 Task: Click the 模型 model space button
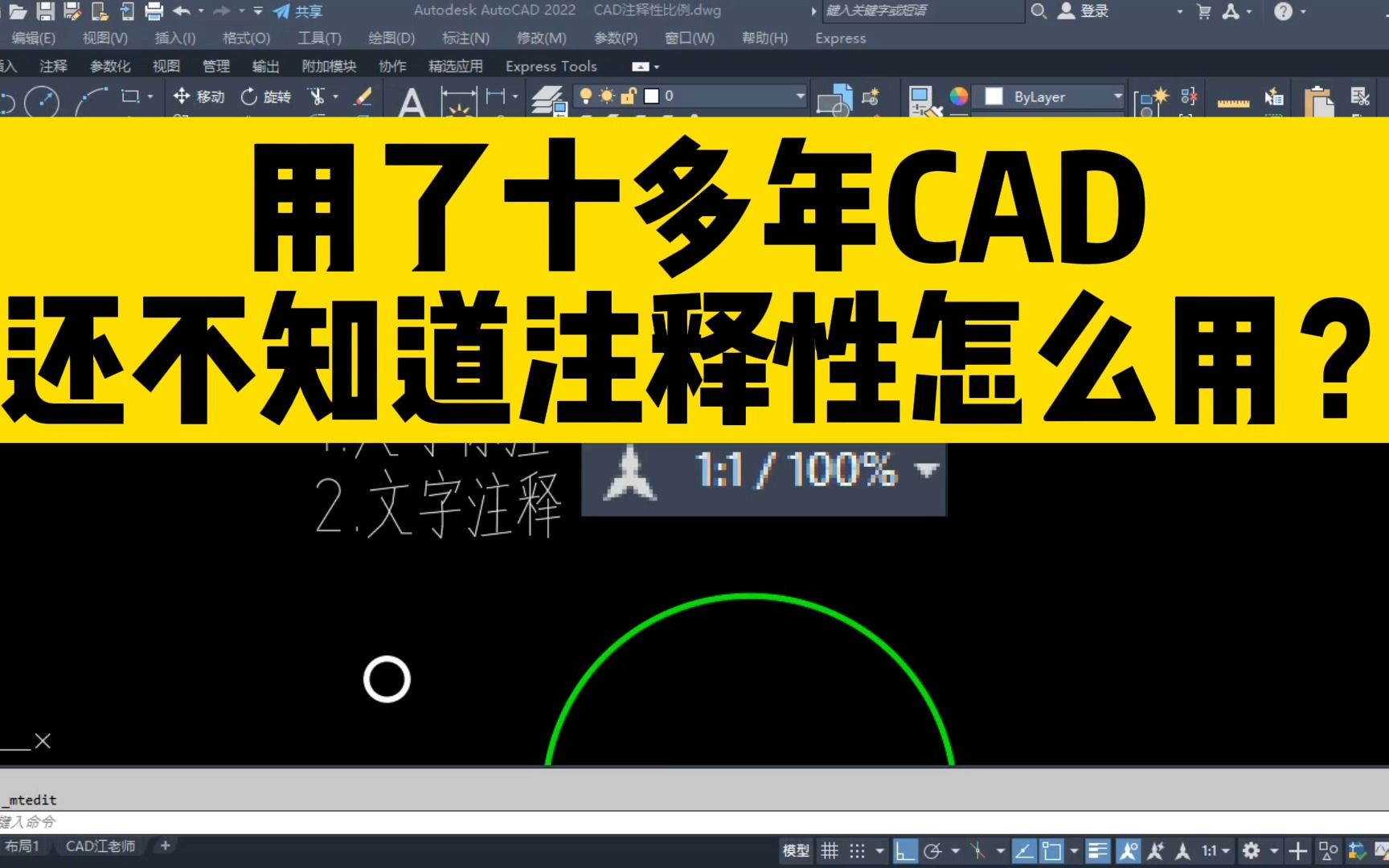[796, 850]
